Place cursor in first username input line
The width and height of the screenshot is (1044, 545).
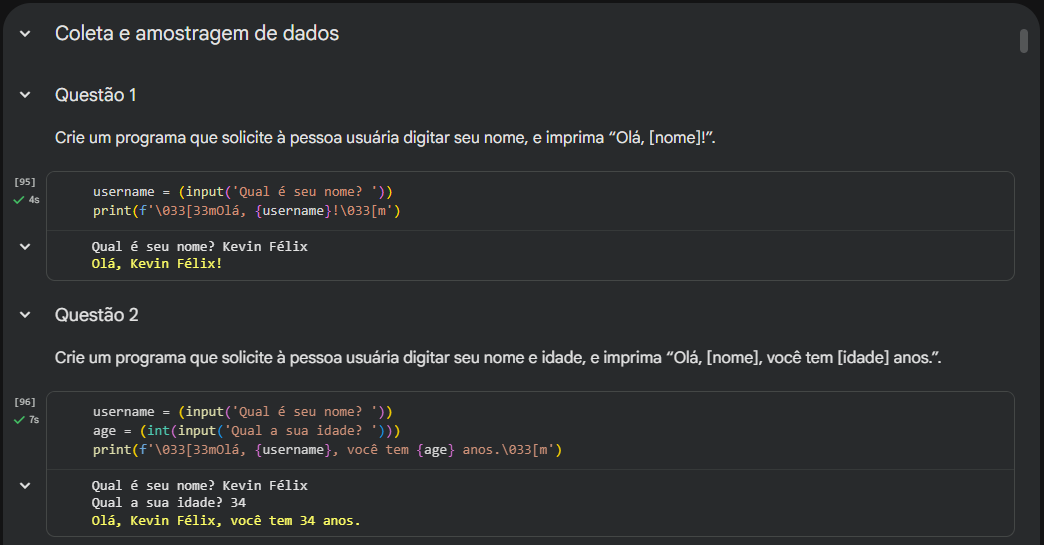tap(243, 192)
